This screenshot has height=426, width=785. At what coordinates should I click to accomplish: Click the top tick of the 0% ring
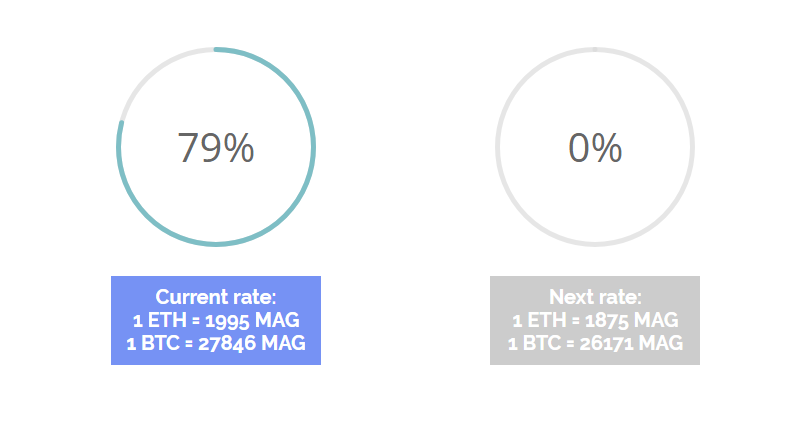pyautogui.click(x=595, y=49)
